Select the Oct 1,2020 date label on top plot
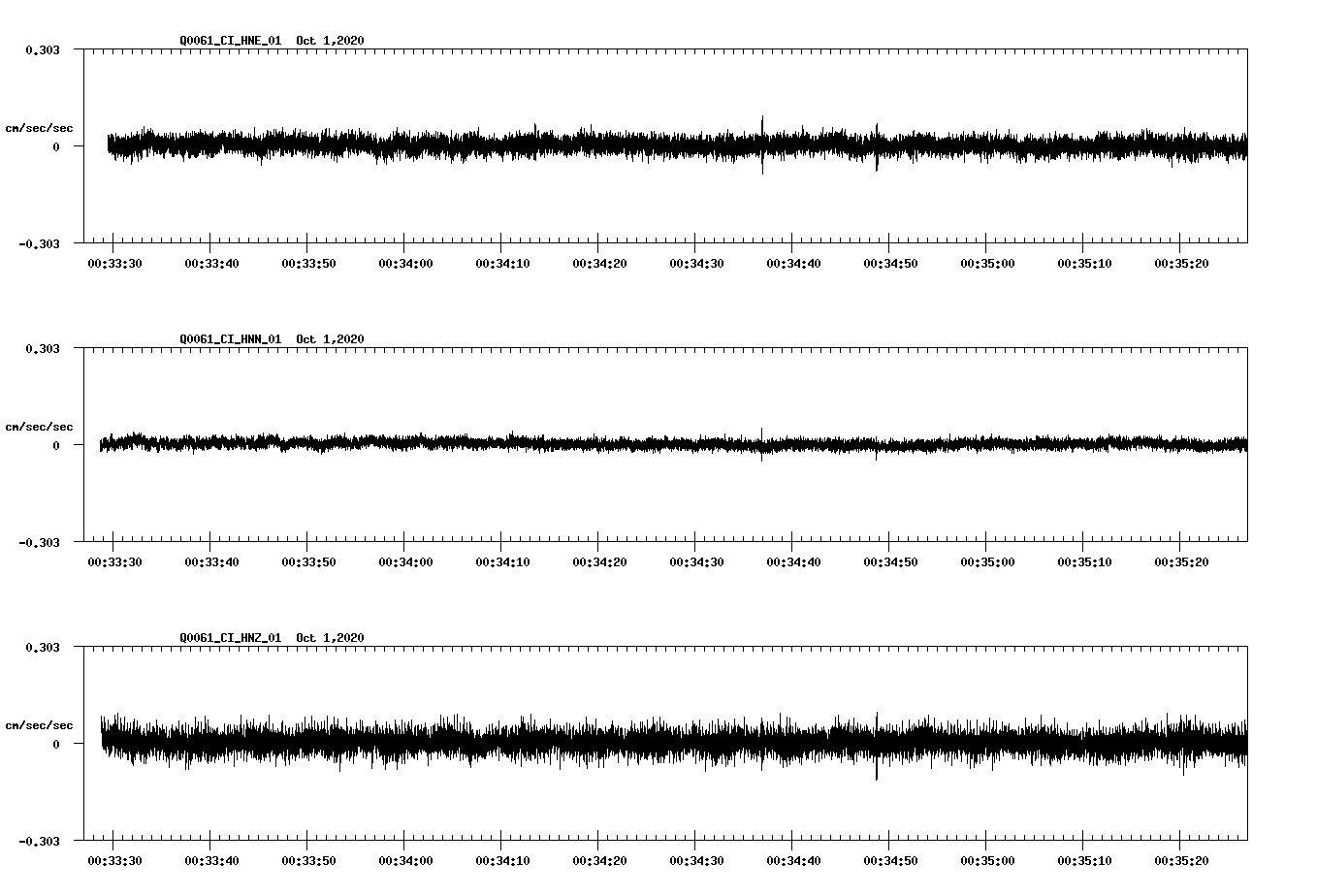 (328, 40)
